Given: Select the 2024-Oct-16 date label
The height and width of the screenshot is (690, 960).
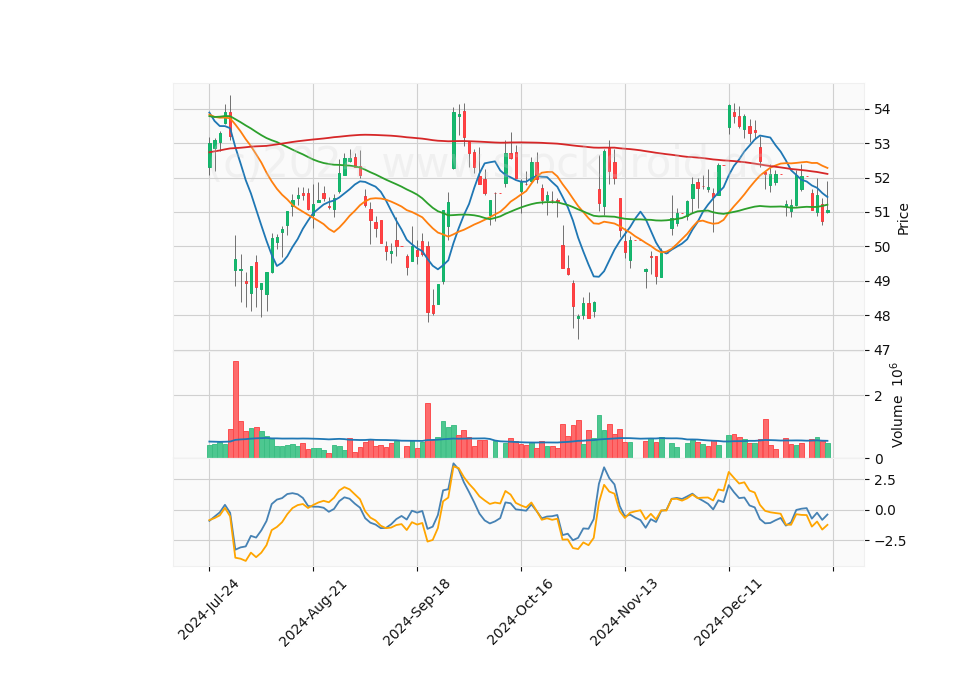Looking at the screenshot, I should coord(520,612).
